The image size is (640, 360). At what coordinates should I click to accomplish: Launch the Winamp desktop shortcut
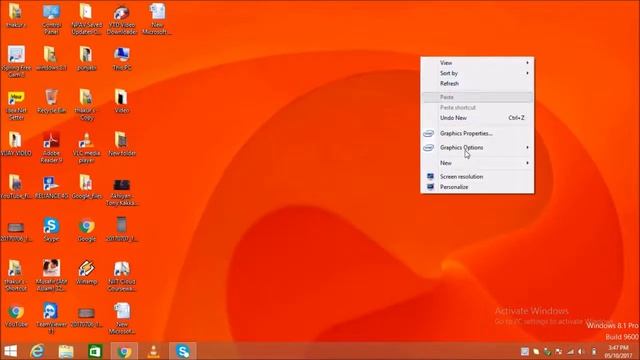click(x=87, y=272)
